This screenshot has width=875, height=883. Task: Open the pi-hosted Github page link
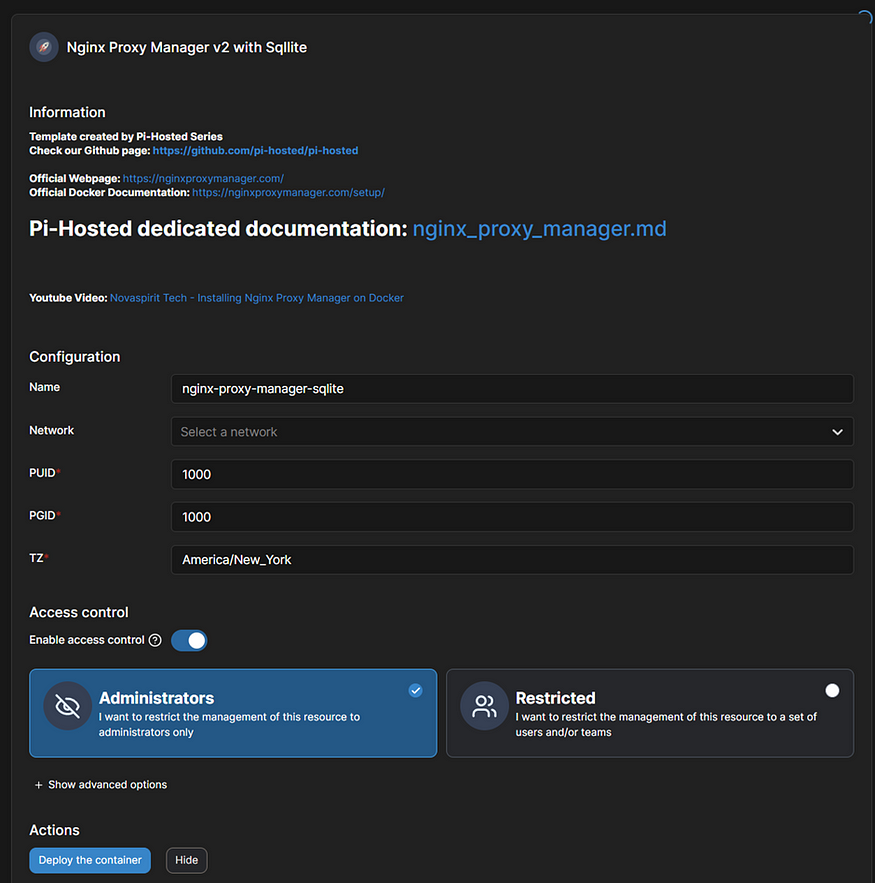point(255,150)
